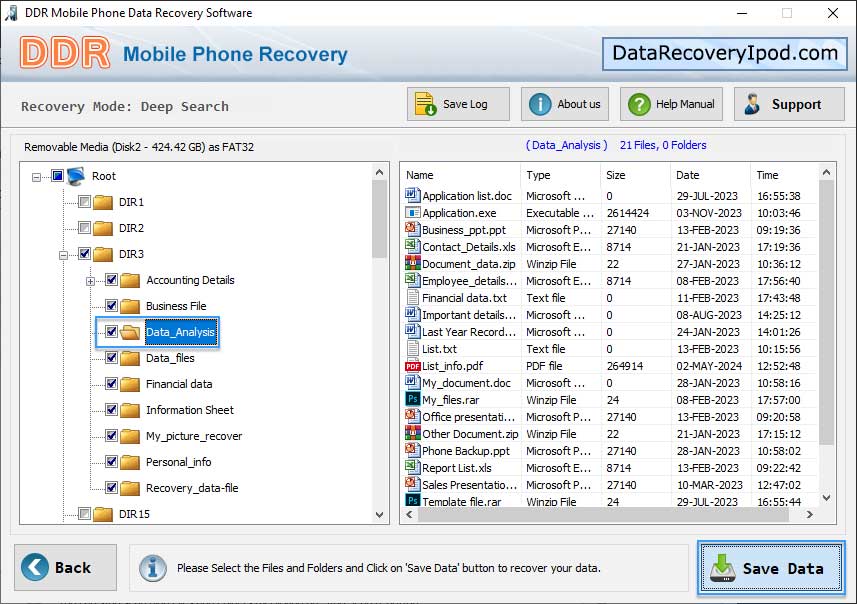Click the file list scroll down arrow
This screenshot has height=604, width=857.
(826, 498)
